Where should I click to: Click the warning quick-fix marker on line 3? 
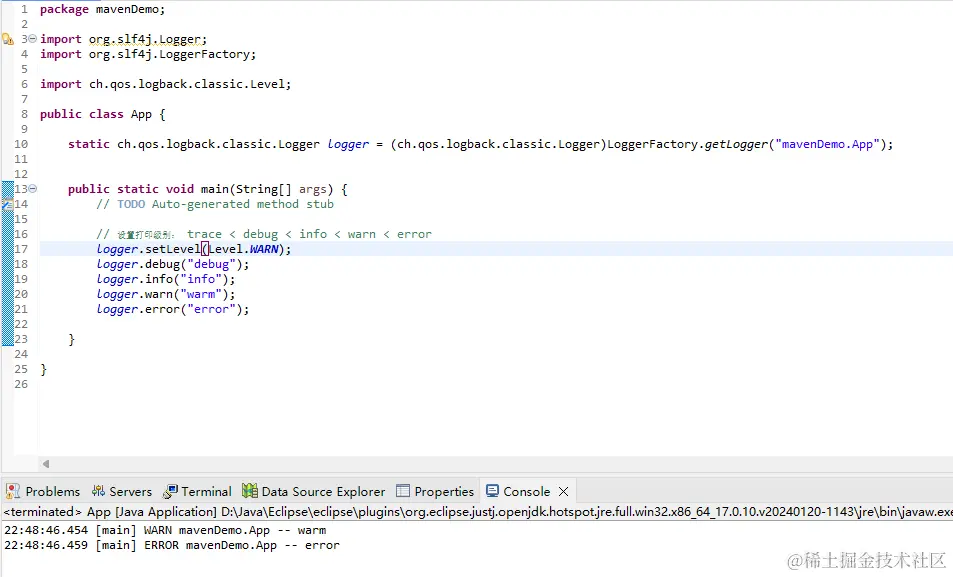click(x=7, y=40)
